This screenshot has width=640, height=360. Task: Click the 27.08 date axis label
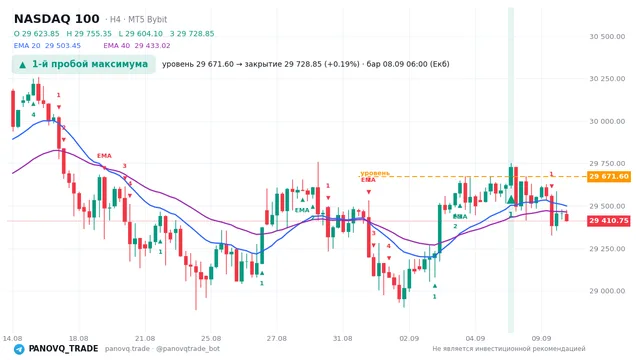point(276,339)
